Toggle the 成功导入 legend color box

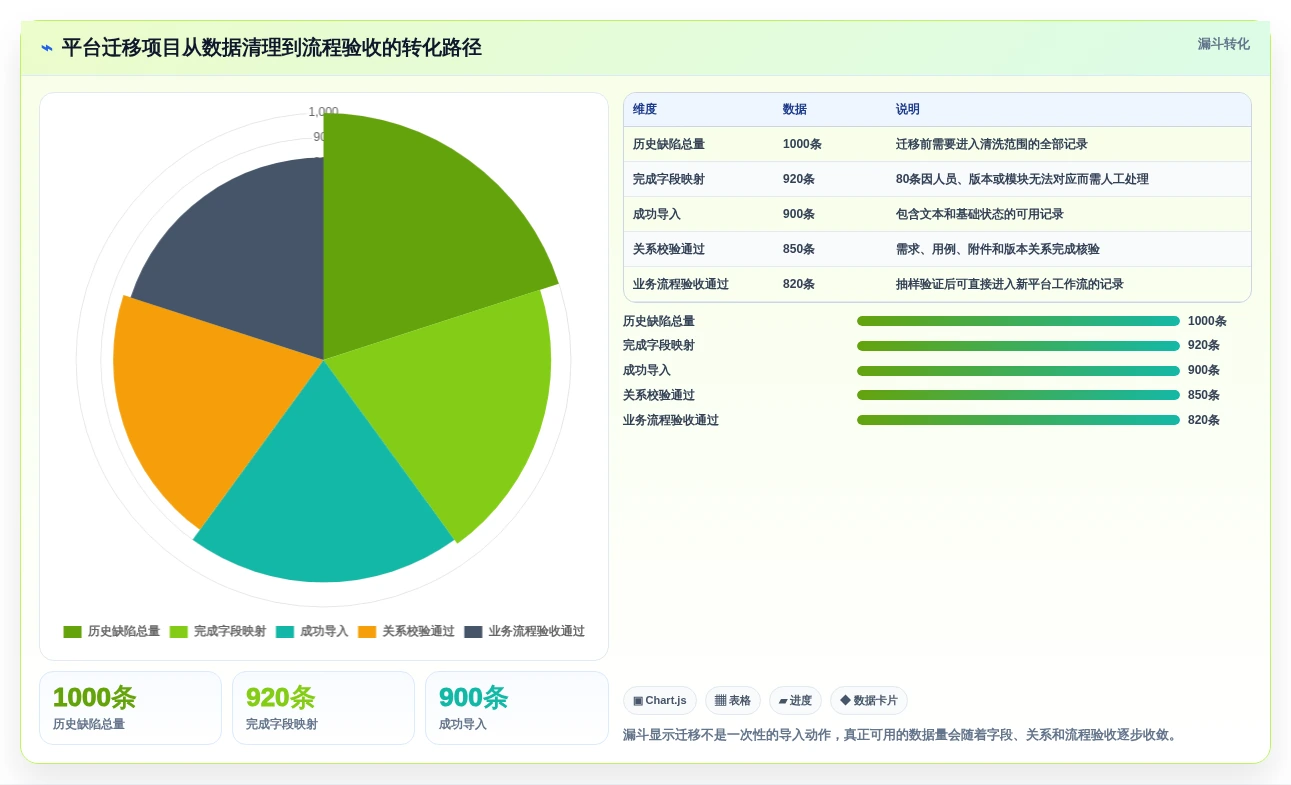coord(285,632)
